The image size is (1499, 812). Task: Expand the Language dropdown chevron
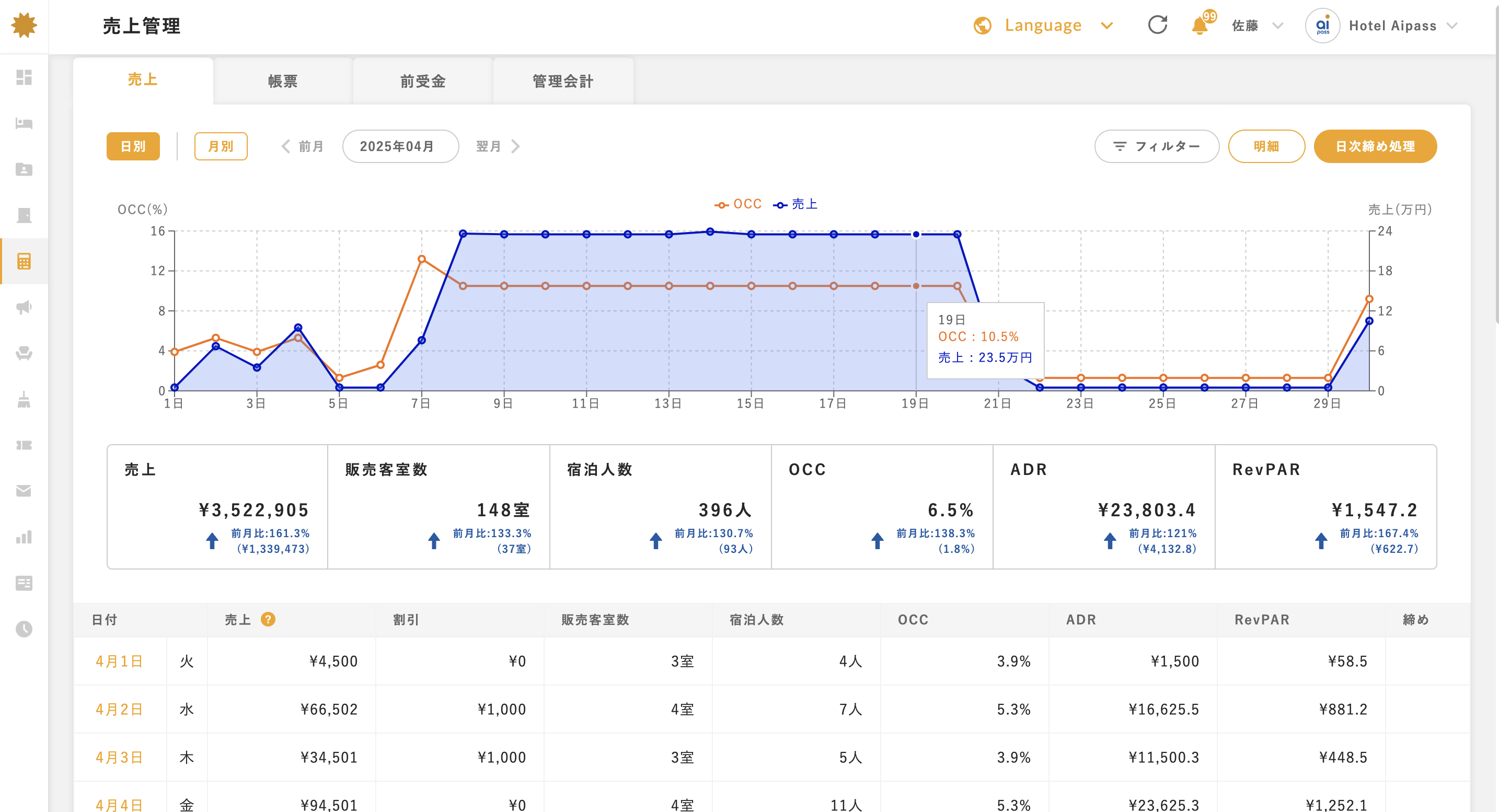tap(1107, 26)
